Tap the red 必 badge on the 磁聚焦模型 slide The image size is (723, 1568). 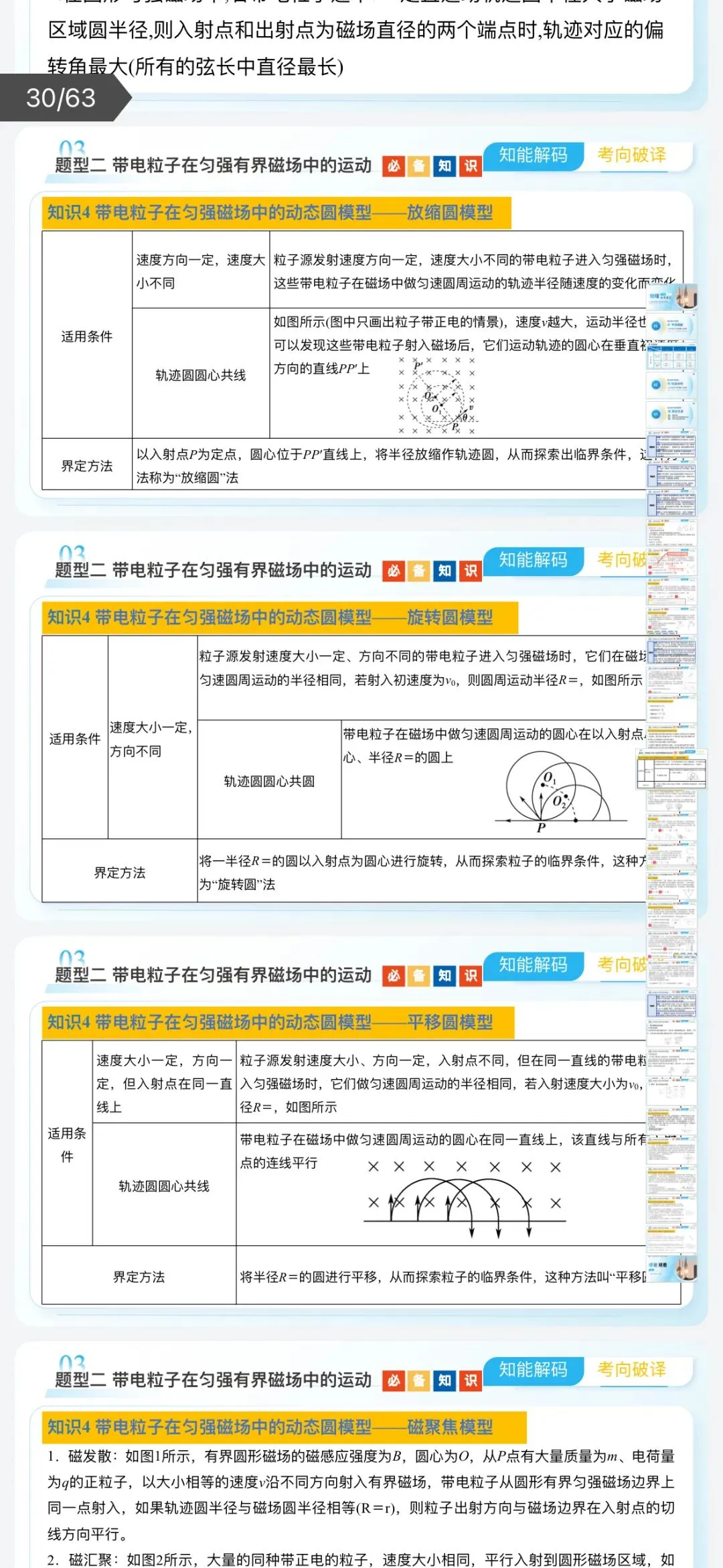click(x=394, y=1380)
